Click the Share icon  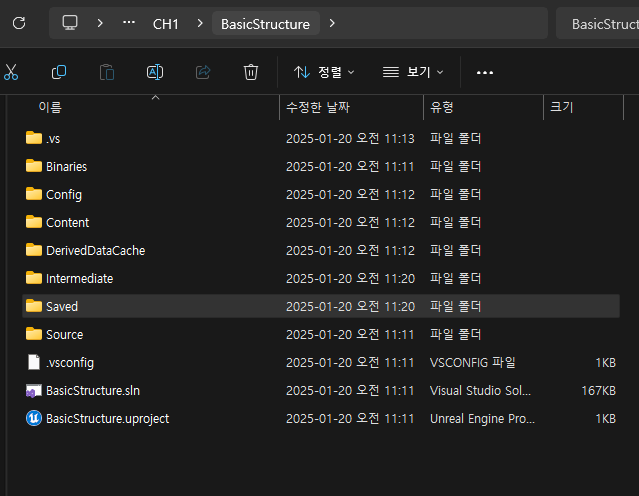click(203, 73)
